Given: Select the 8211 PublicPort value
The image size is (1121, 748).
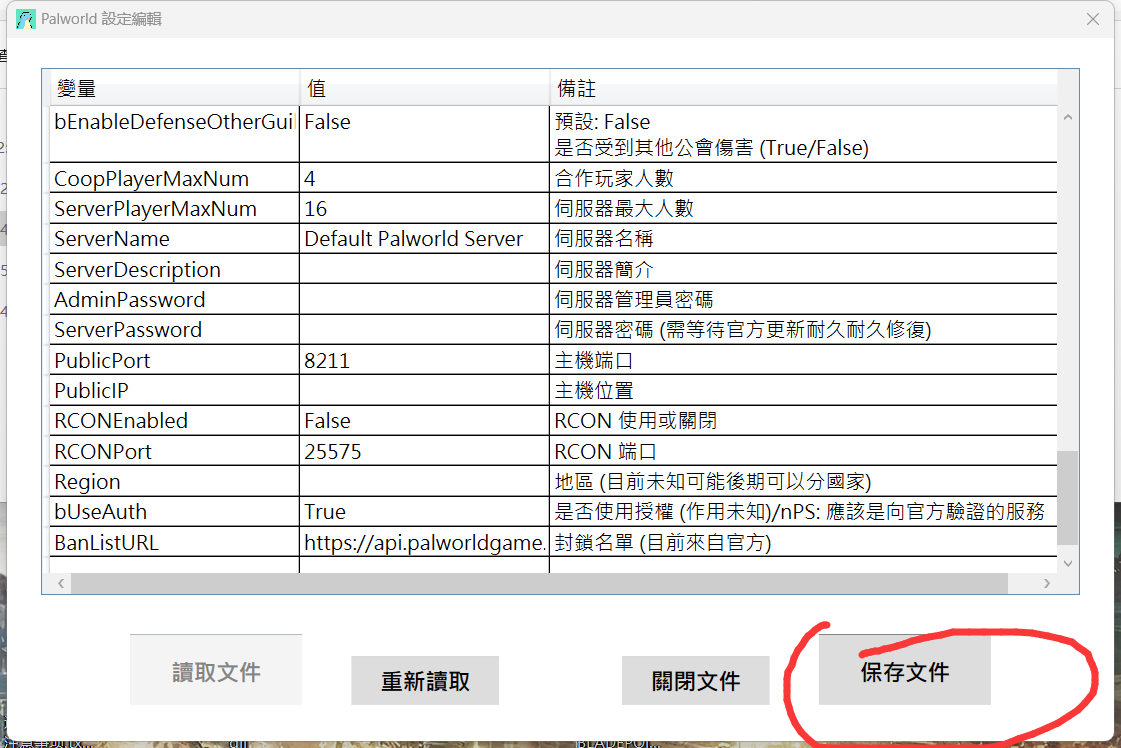Looking at the screenshot, I should pos(425,360).
